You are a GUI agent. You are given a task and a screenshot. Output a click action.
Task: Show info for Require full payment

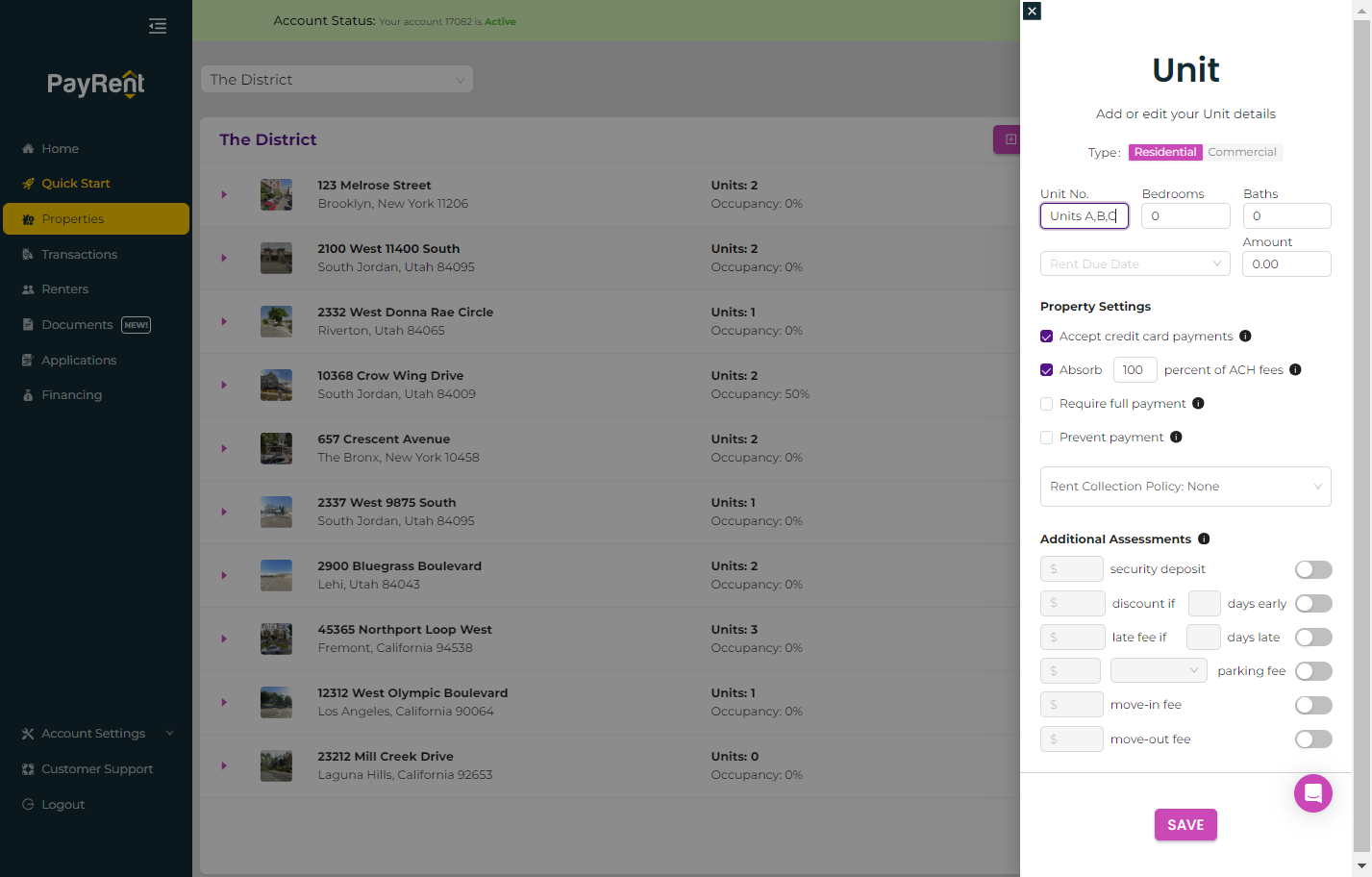pos(1198,404)
